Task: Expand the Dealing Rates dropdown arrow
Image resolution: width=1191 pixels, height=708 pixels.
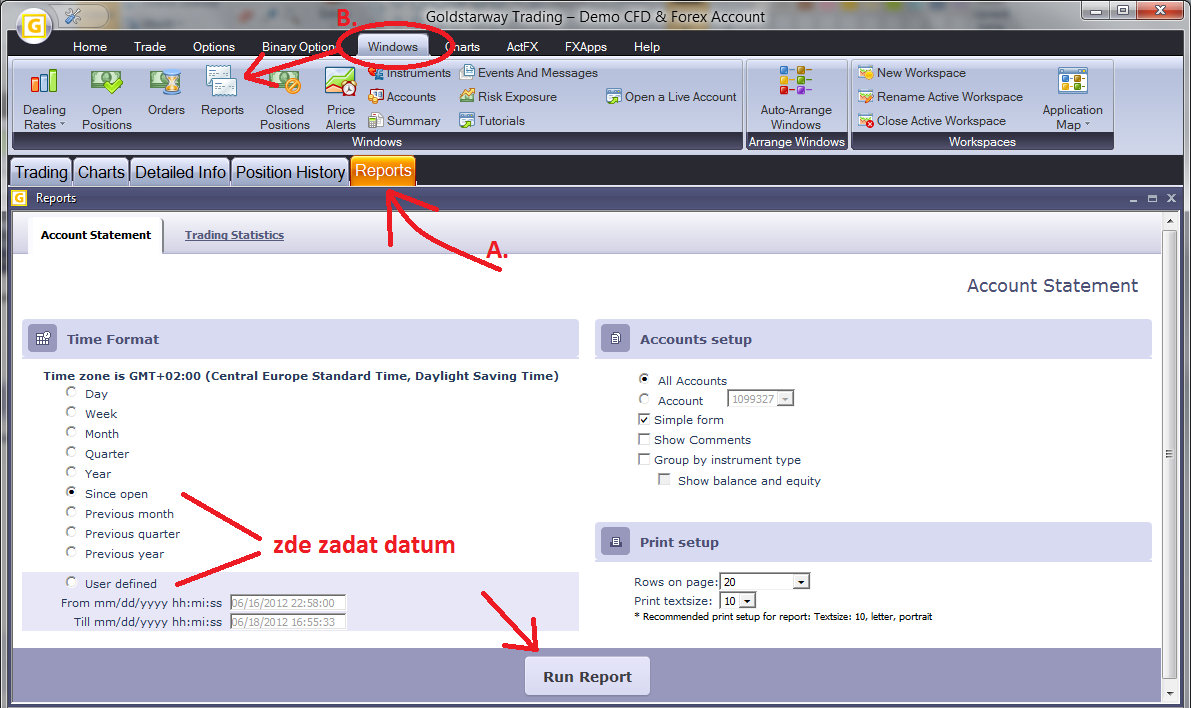Action: pyautogui.click(x=62, y=125)
